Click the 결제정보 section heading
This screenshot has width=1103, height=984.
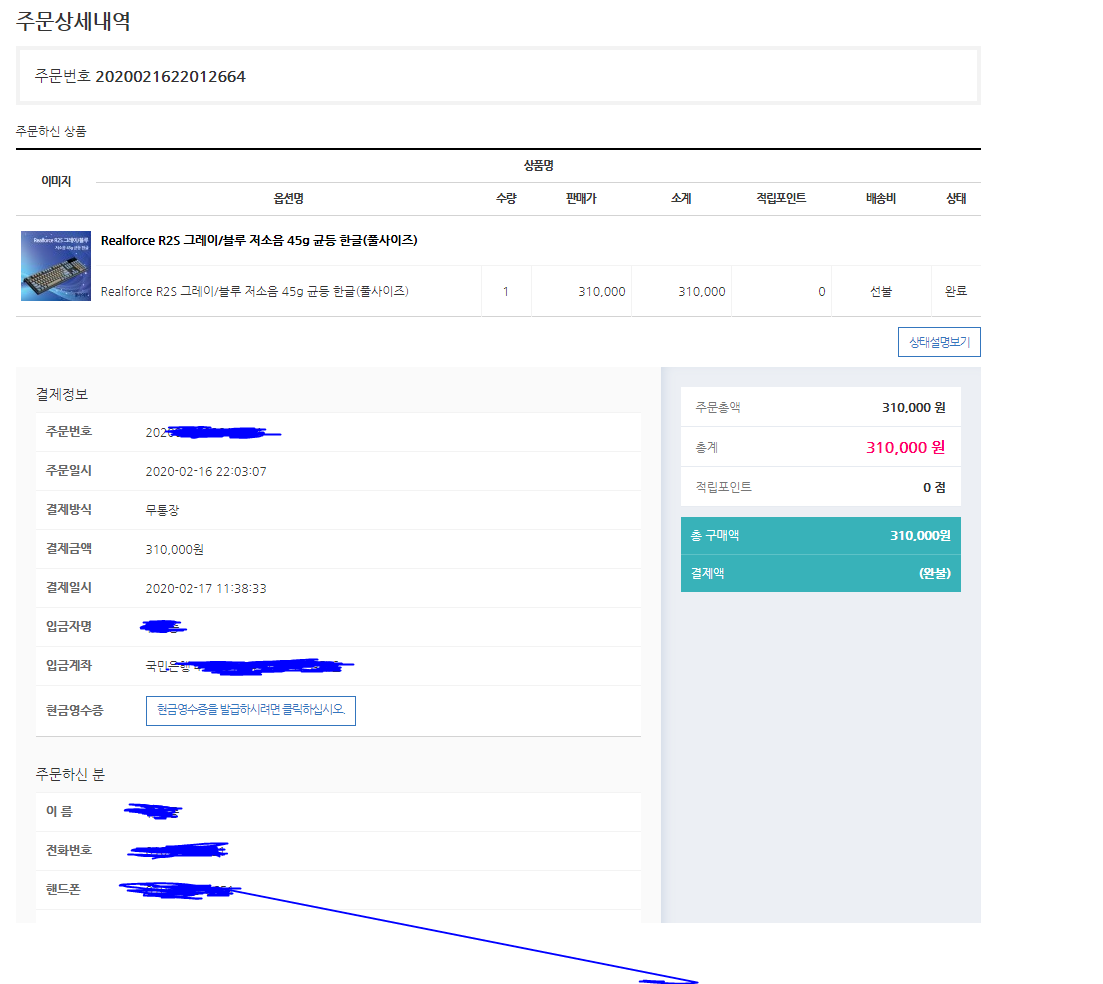point(62,395)
